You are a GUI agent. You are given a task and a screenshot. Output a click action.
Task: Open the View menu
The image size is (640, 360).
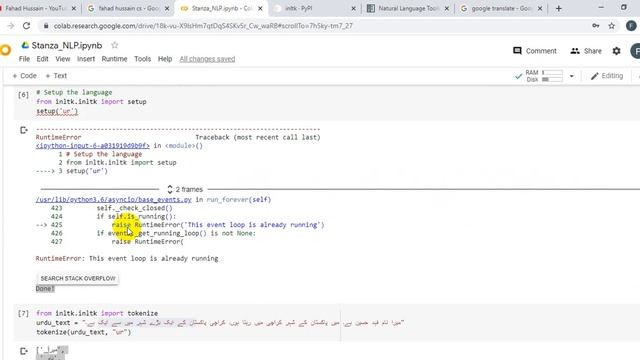click(62, 59)
